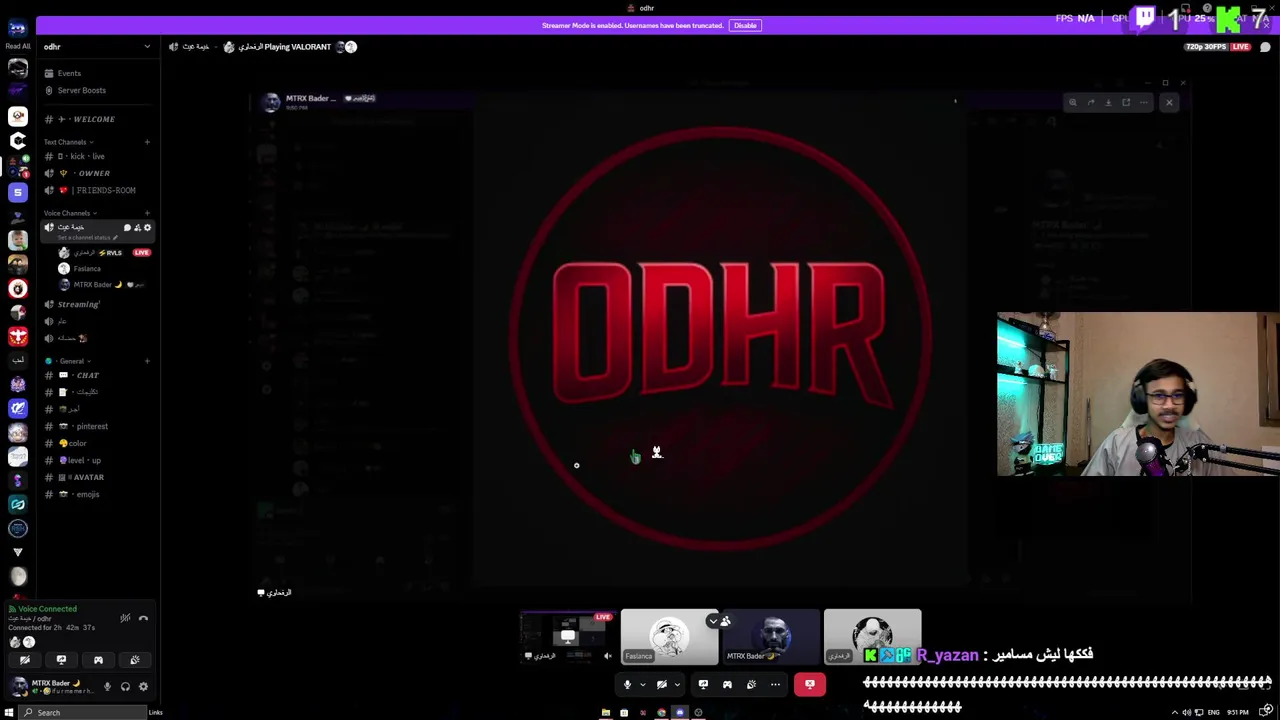Mute microphone in the call control bar
This screenshot has width=1280, height=720.
(627, 685)
